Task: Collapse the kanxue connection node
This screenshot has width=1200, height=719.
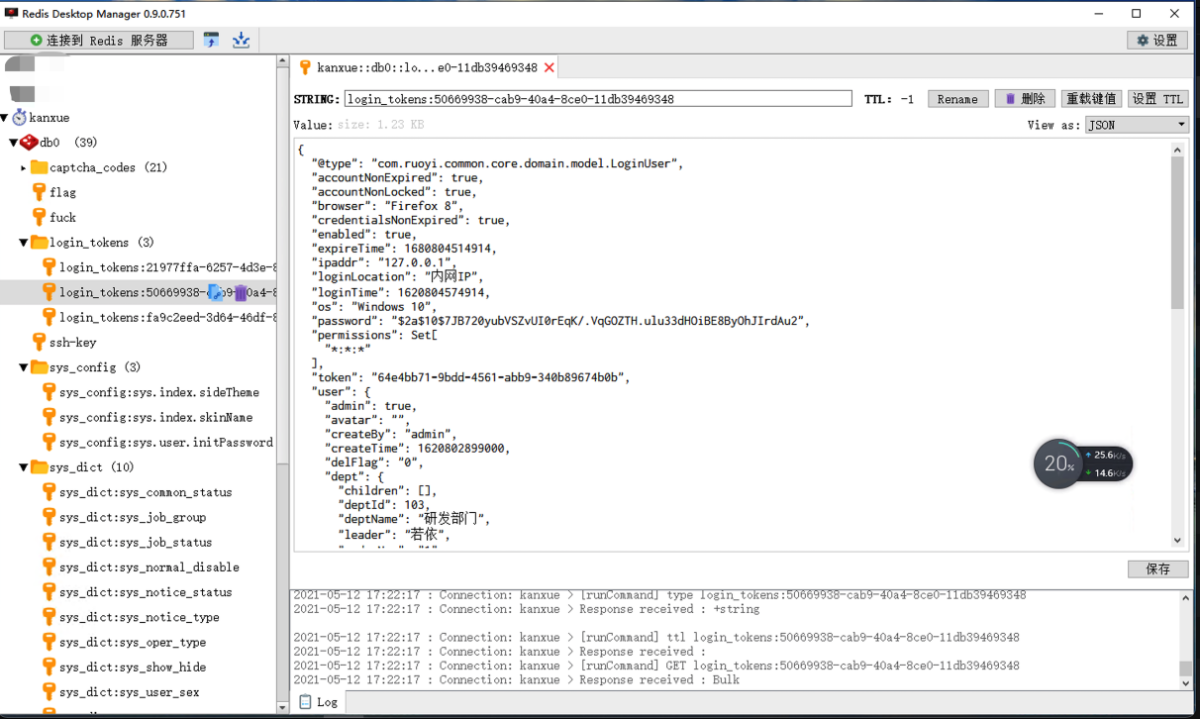Action: pyautogui.click(x=6, y=118)
